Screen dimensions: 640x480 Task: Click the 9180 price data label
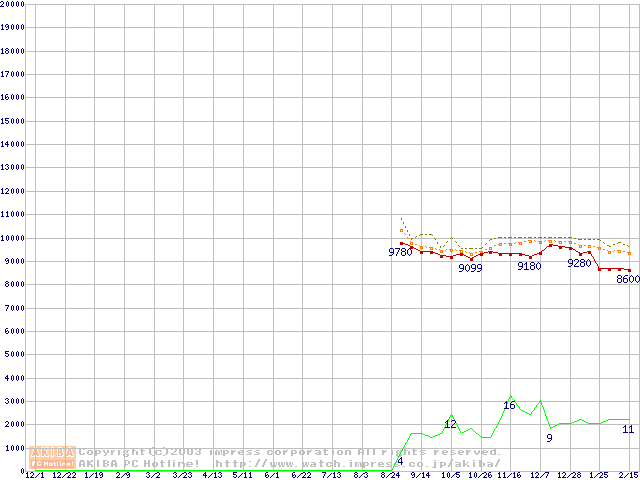tap(529, 266)
